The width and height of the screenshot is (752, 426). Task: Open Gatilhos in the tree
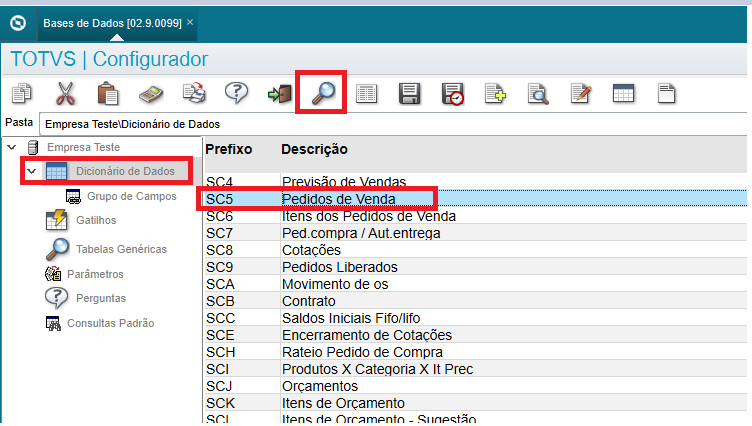[x=96, y=220]
